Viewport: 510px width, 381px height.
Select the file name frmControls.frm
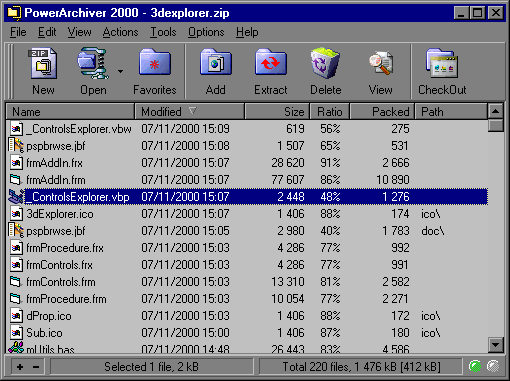(61, 282)
